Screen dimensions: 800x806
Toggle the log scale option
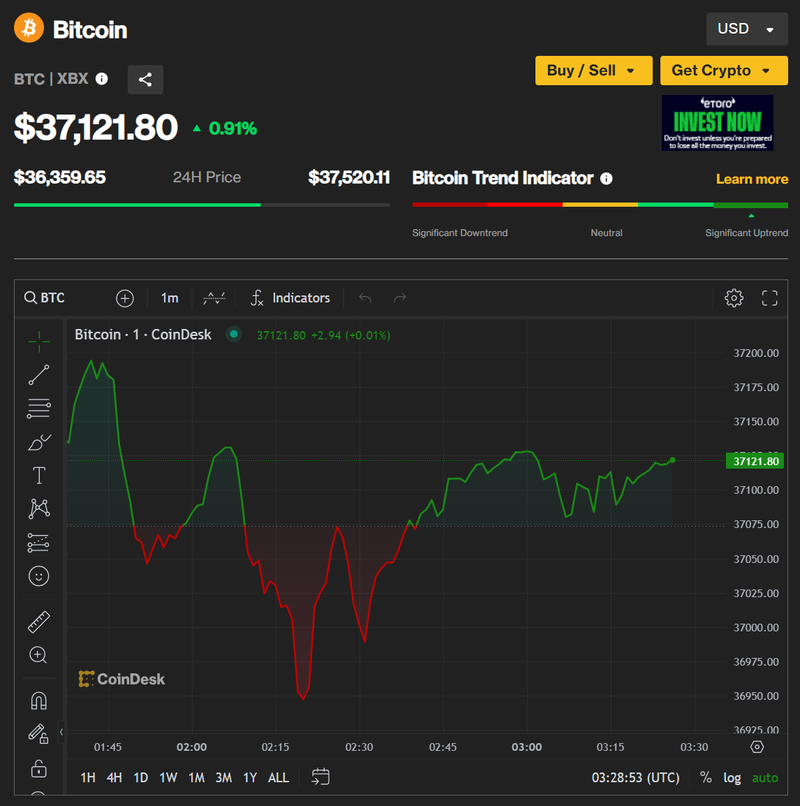[733, 777]
